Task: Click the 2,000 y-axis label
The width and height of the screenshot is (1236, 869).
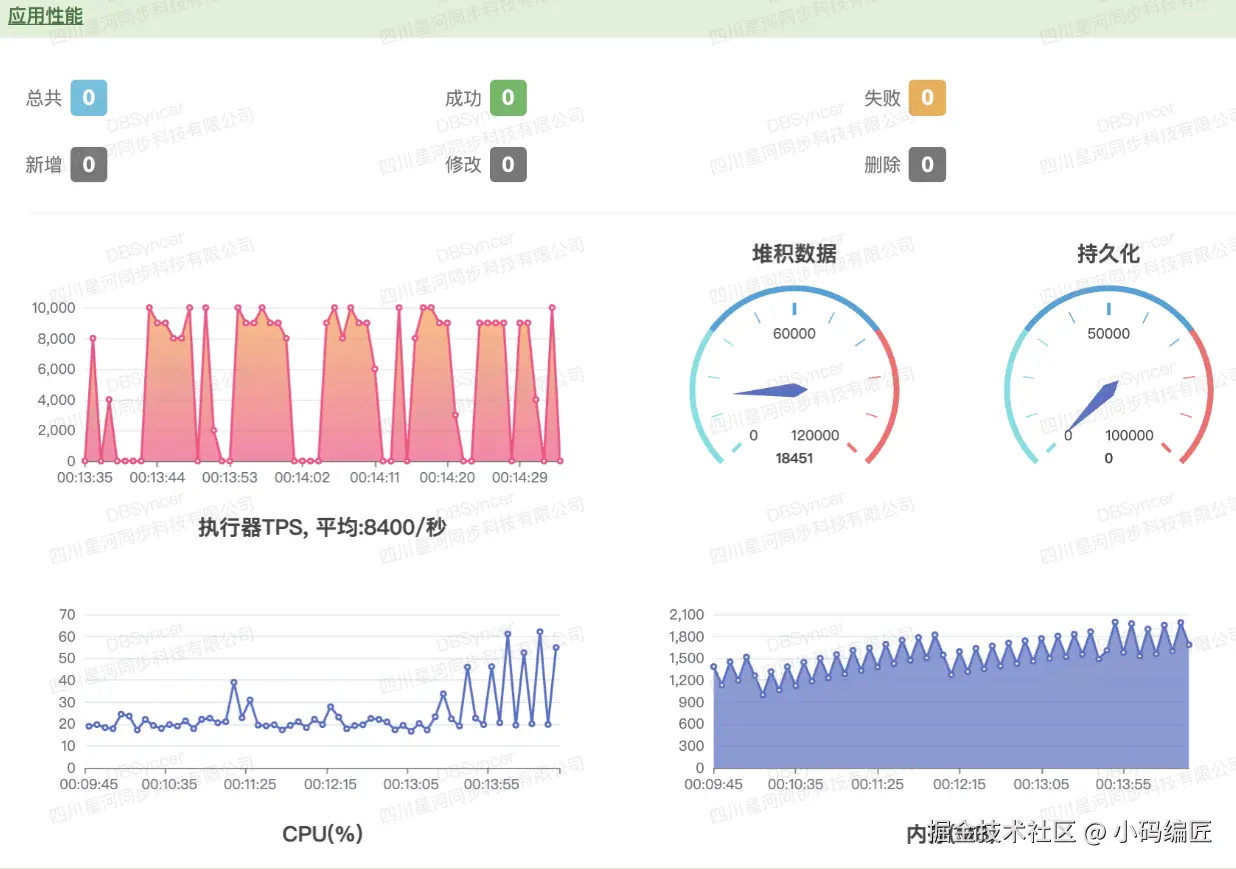Action: point(57,430)
